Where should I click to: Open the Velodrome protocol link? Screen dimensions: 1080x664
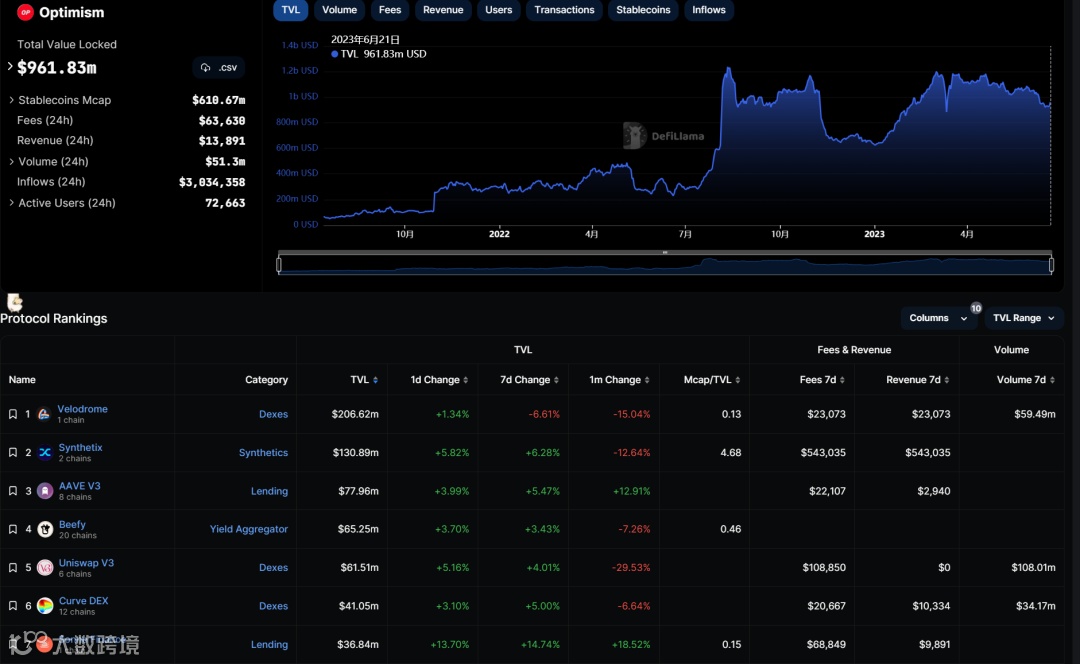[x=82, y=408]
